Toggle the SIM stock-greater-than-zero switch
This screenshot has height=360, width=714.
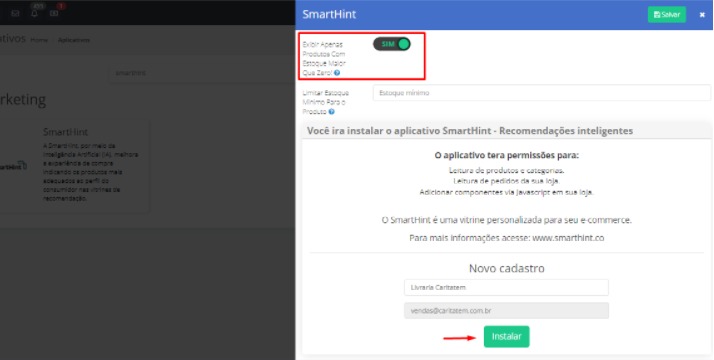pos(392,44)
